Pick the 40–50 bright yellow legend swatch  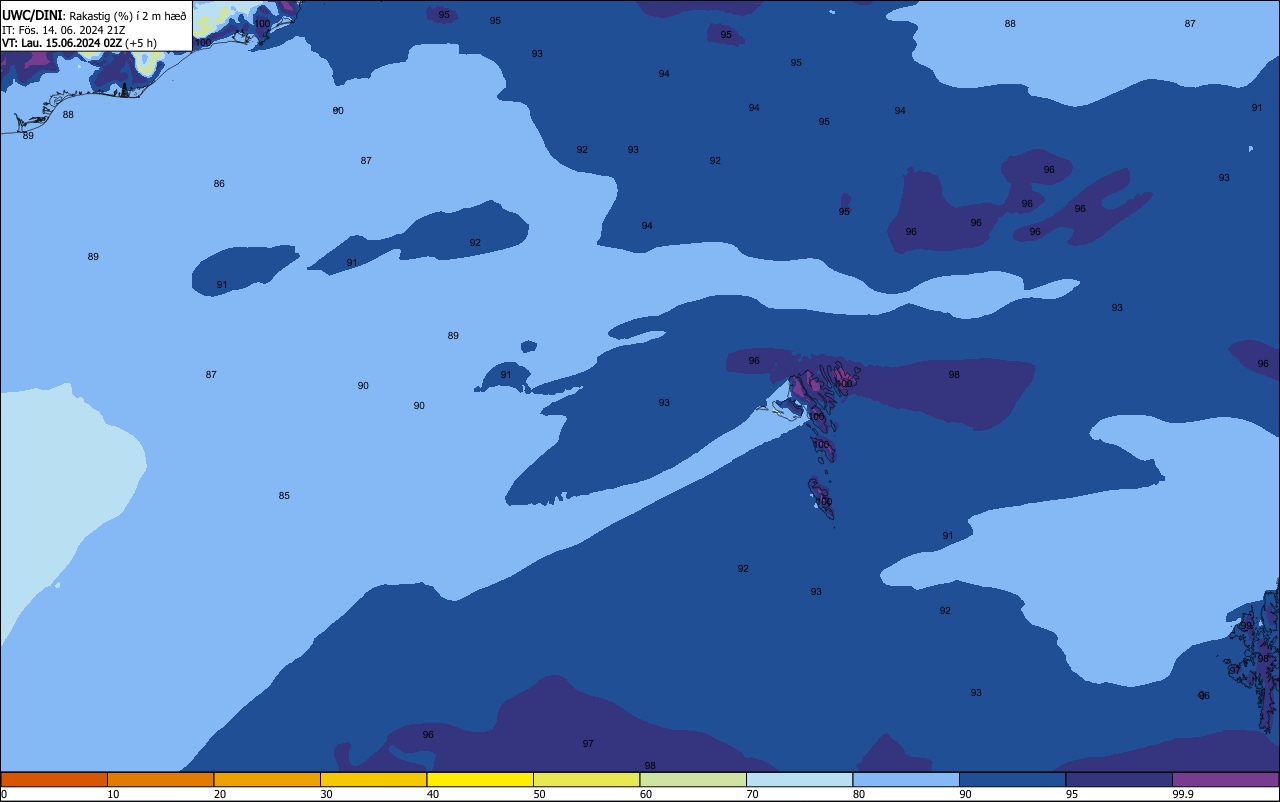point(480,779)
